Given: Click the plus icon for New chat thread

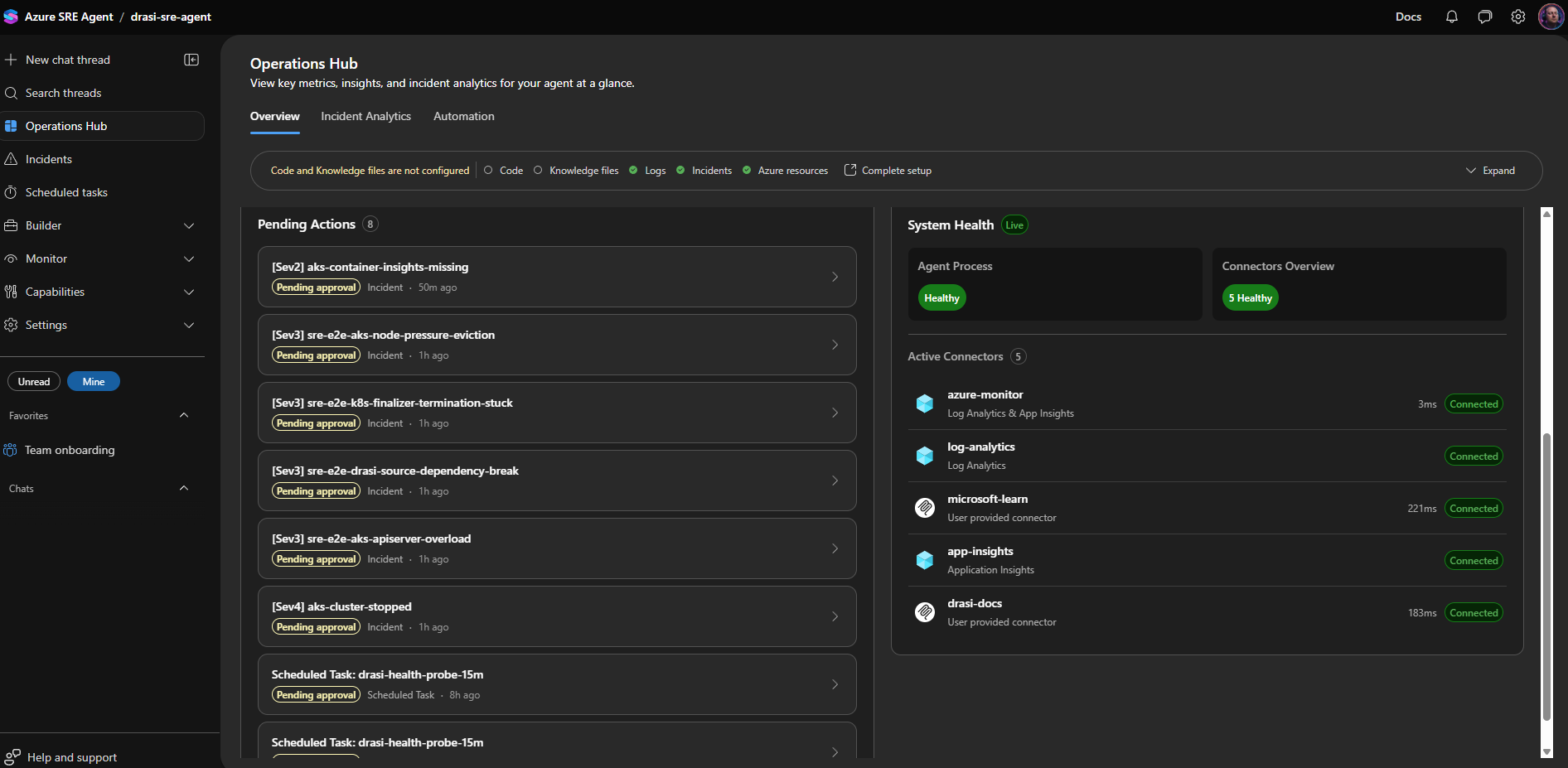Looking at the screenshot, I should click(x=11, y=60).
